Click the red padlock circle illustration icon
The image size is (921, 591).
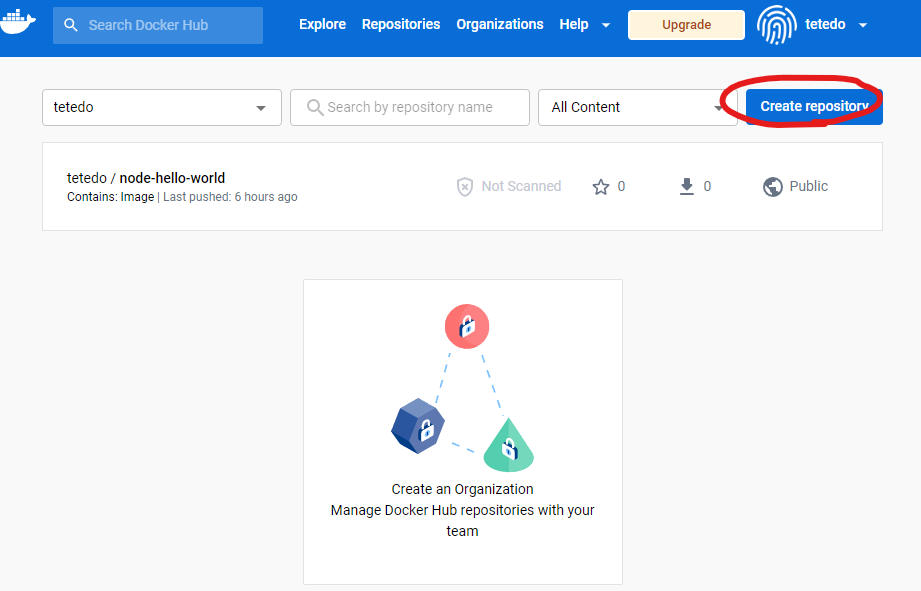467,326
